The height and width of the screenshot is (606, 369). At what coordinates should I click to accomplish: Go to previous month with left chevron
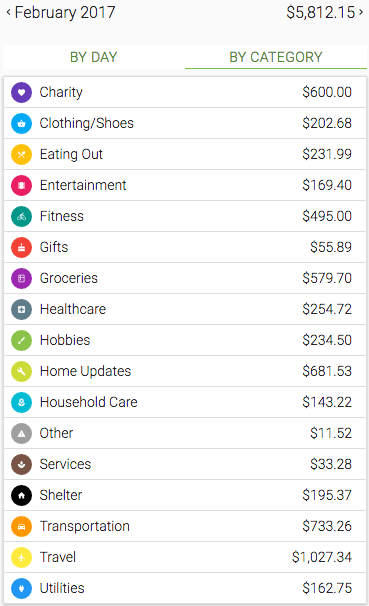8,12
